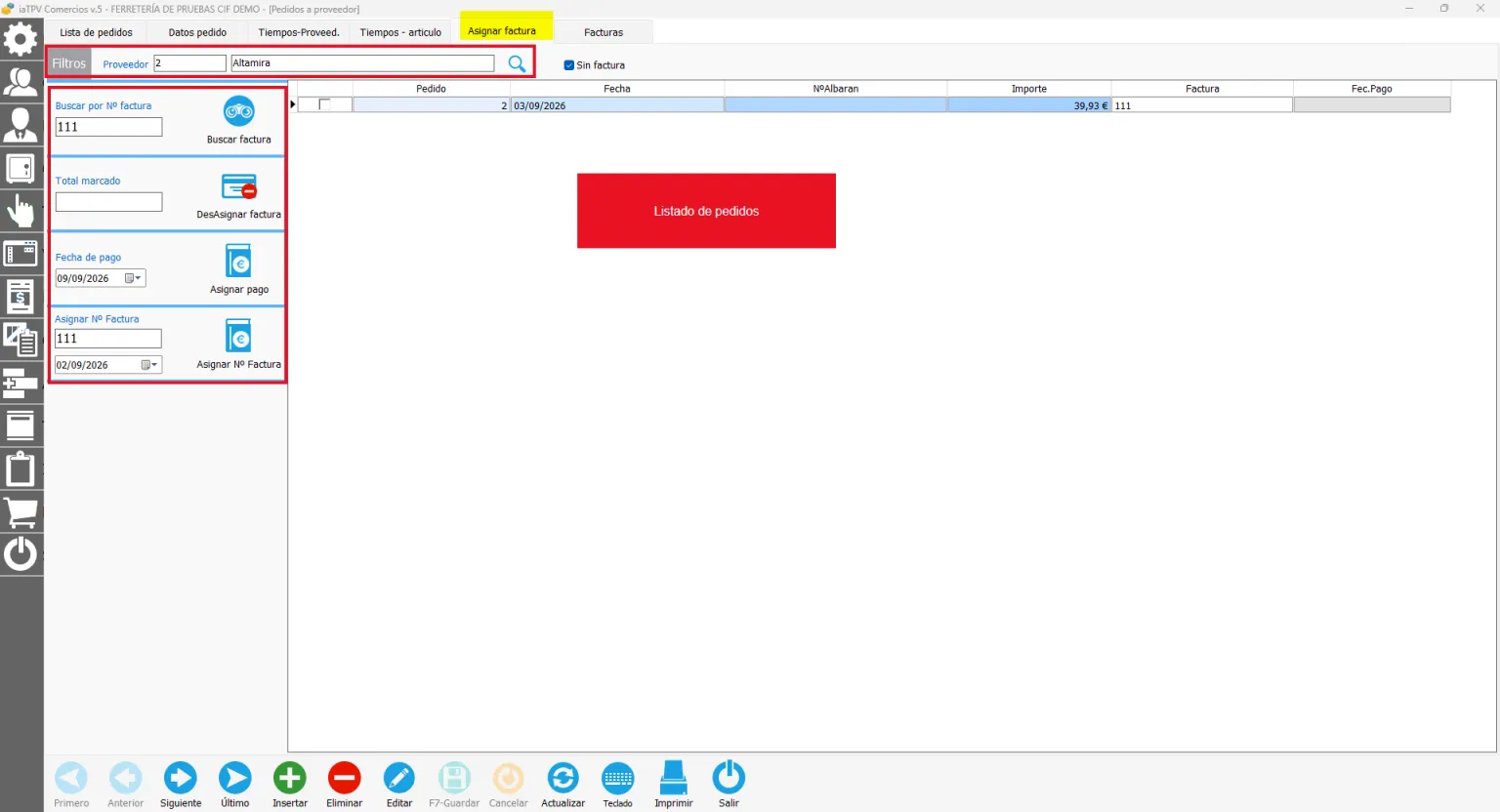Select the pointing hand icon in sidebar
Screen dimensions: 1500x812
21,211
